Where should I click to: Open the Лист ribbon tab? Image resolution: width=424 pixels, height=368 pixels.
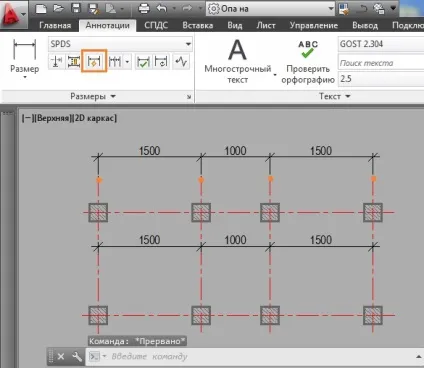[266, 25]
